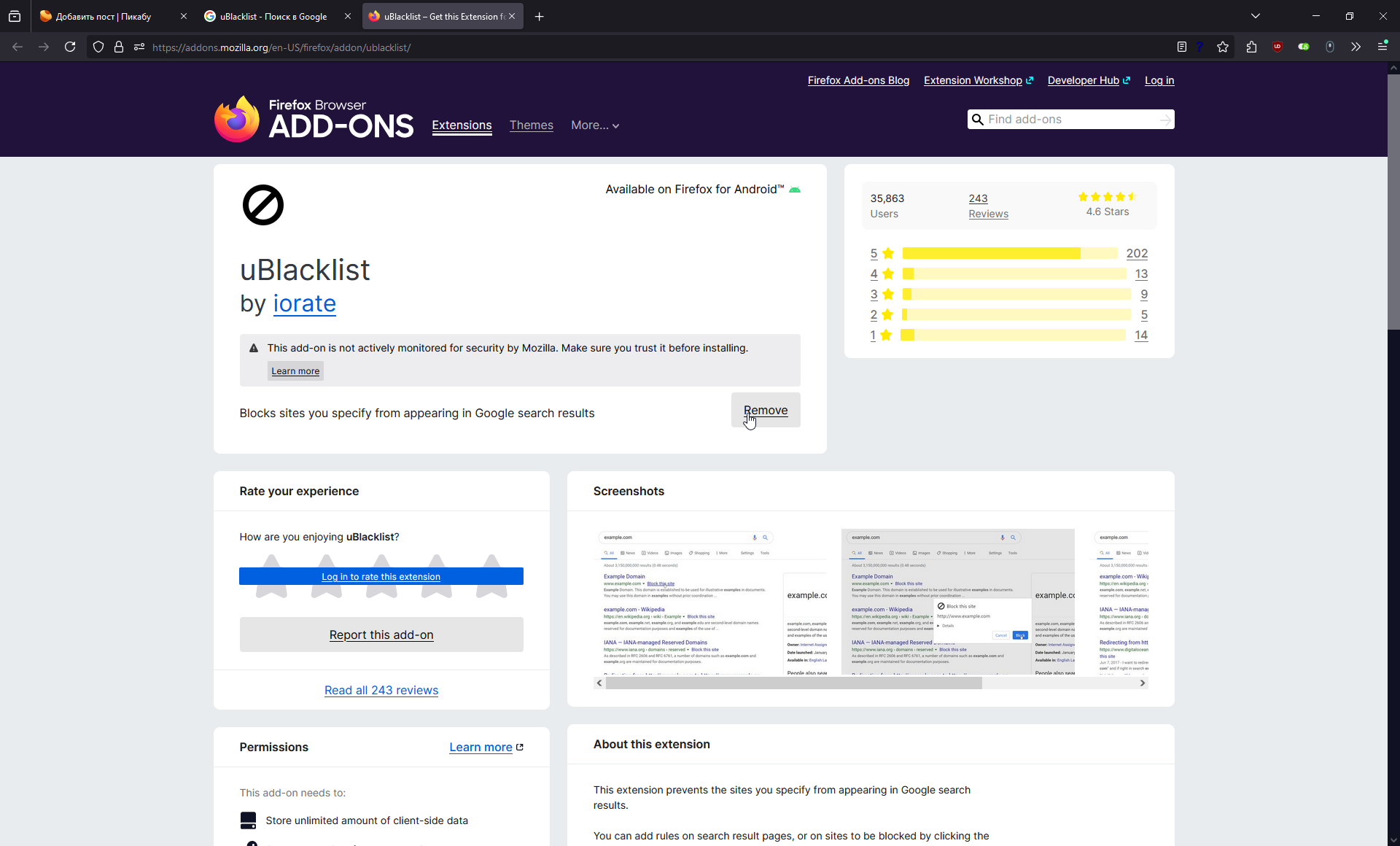Open the 202 five-star reviews count
Screen dimensions: 1400x846
[1137, 253]
